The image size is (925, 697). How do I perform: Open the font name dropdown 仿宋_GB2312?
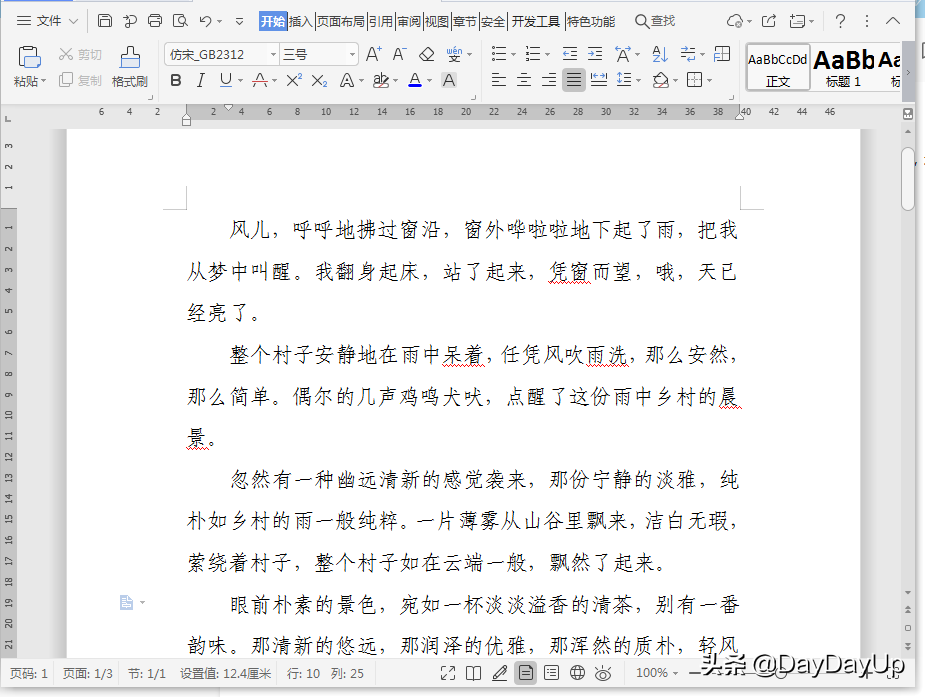tap(273, 55)
